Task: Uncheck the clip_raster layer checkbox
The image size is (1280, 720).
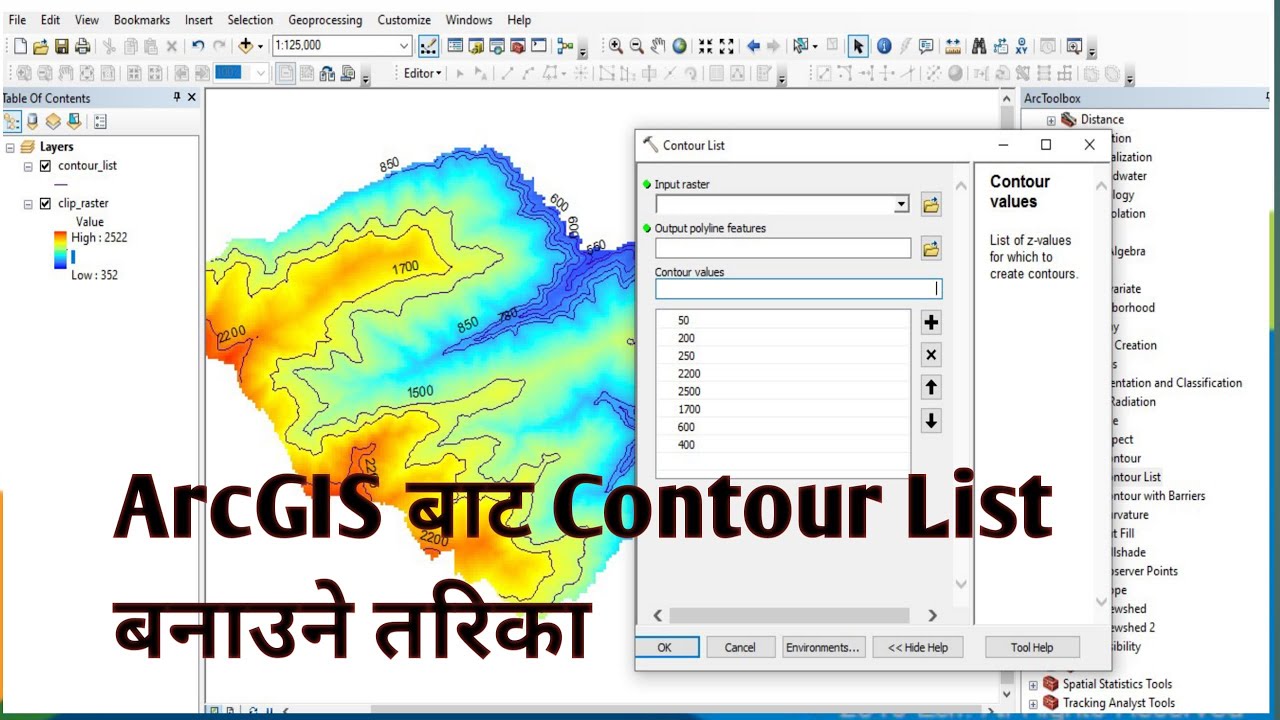Action: [x=45, y=204]
